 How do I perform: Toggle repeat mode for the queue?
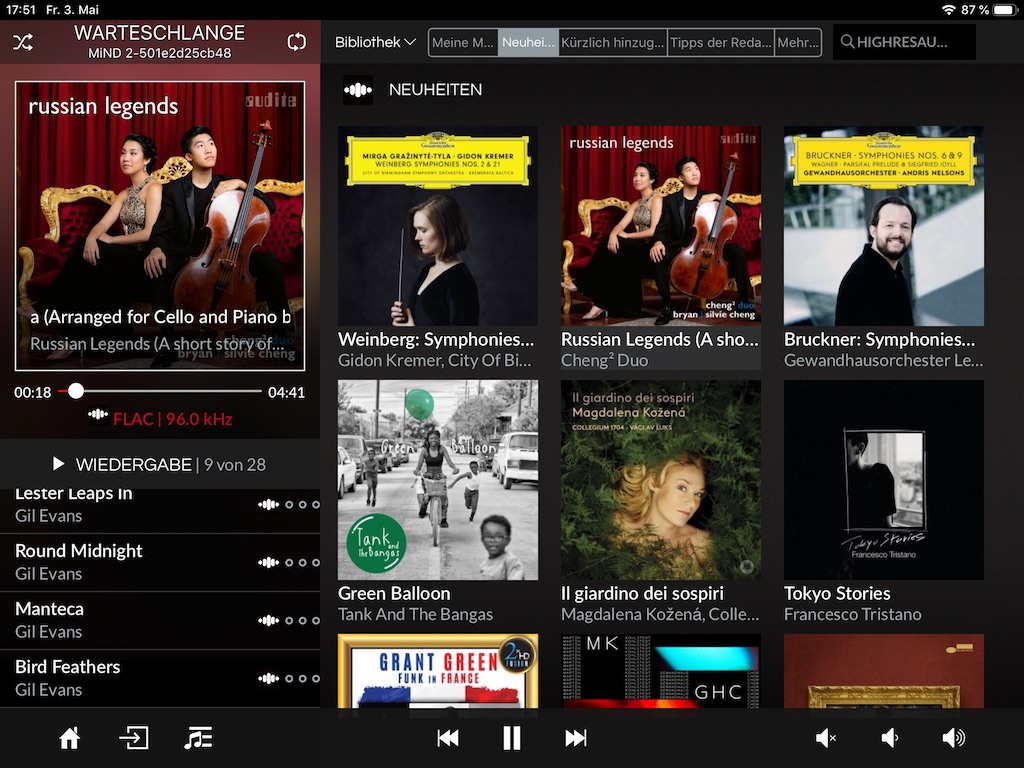[x=296, y=42]
